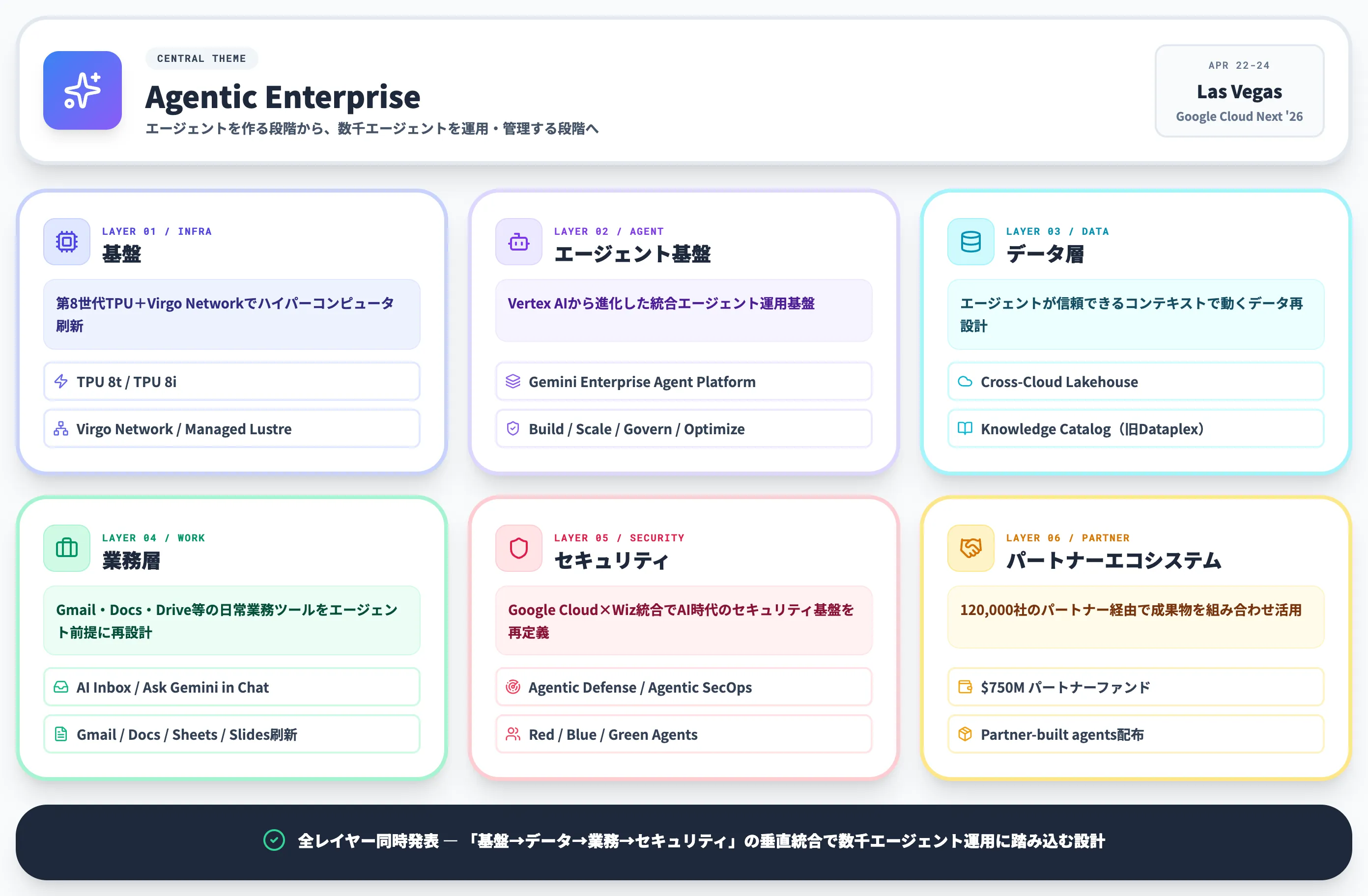The image size is (1368, 896).
Task: Select the book icon beside Knowledge Catalog
Action: 965,428
